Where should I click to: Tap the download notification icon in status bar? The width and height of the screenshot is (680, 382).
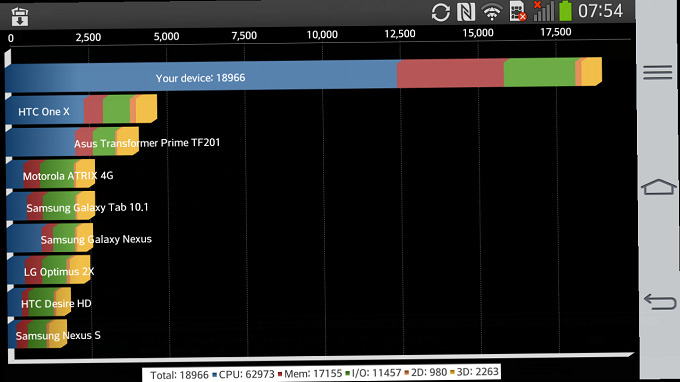coord(20,17)
